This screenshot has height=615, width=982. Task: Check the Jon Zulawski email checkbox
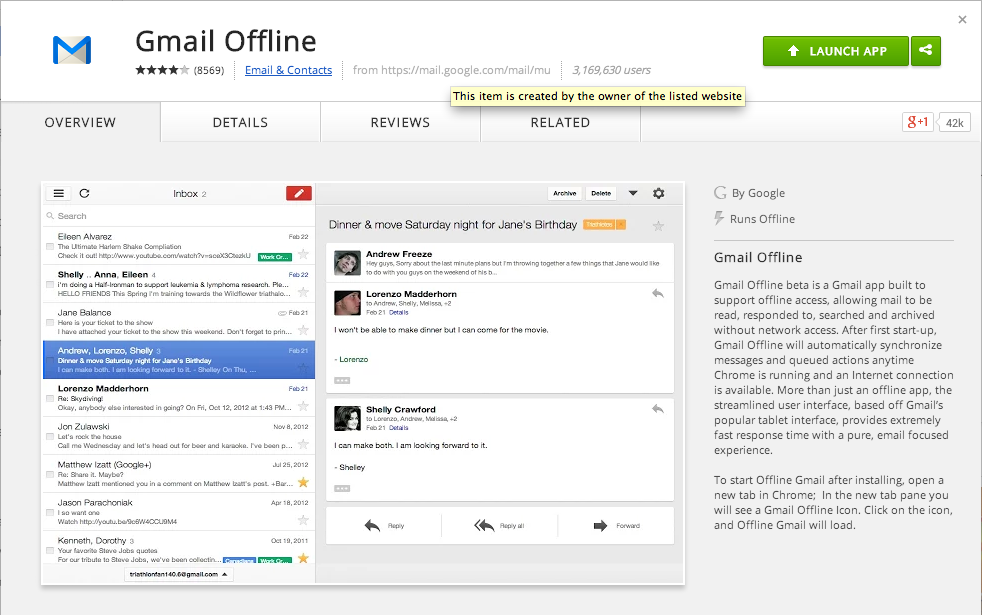pyautogui.click(x=50, y=437)
